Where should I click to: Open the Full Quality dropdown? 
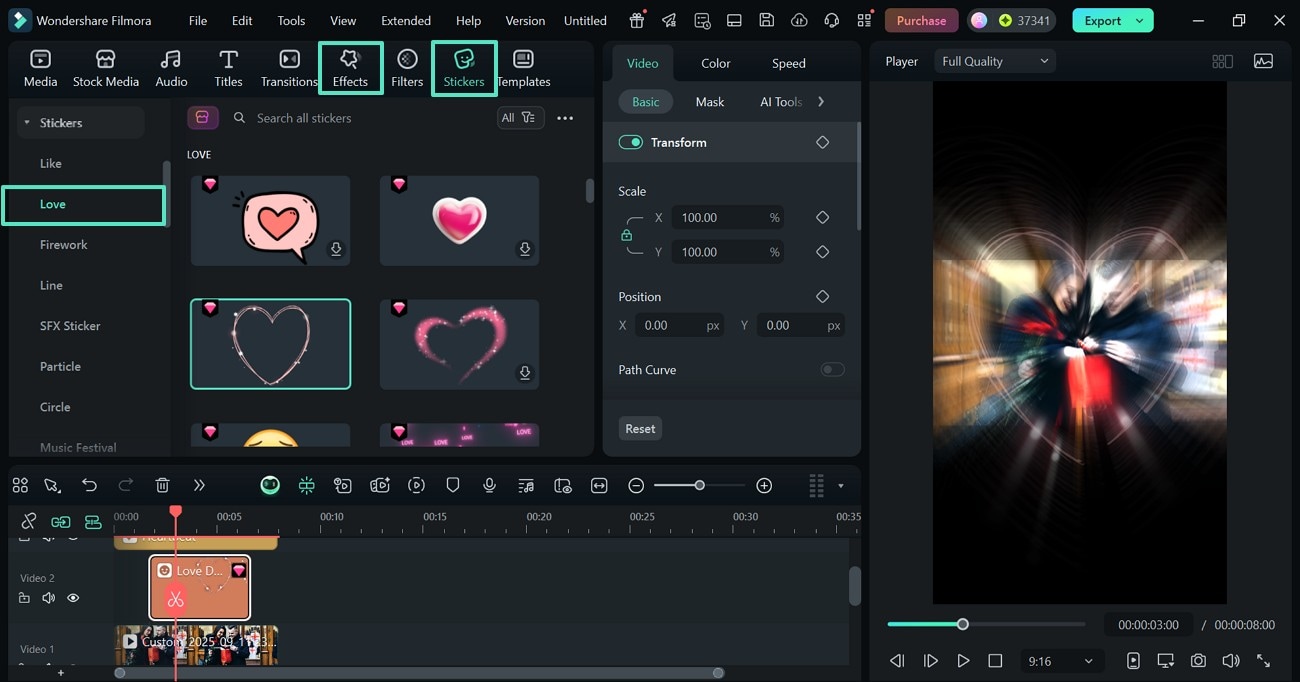(995, 61)
